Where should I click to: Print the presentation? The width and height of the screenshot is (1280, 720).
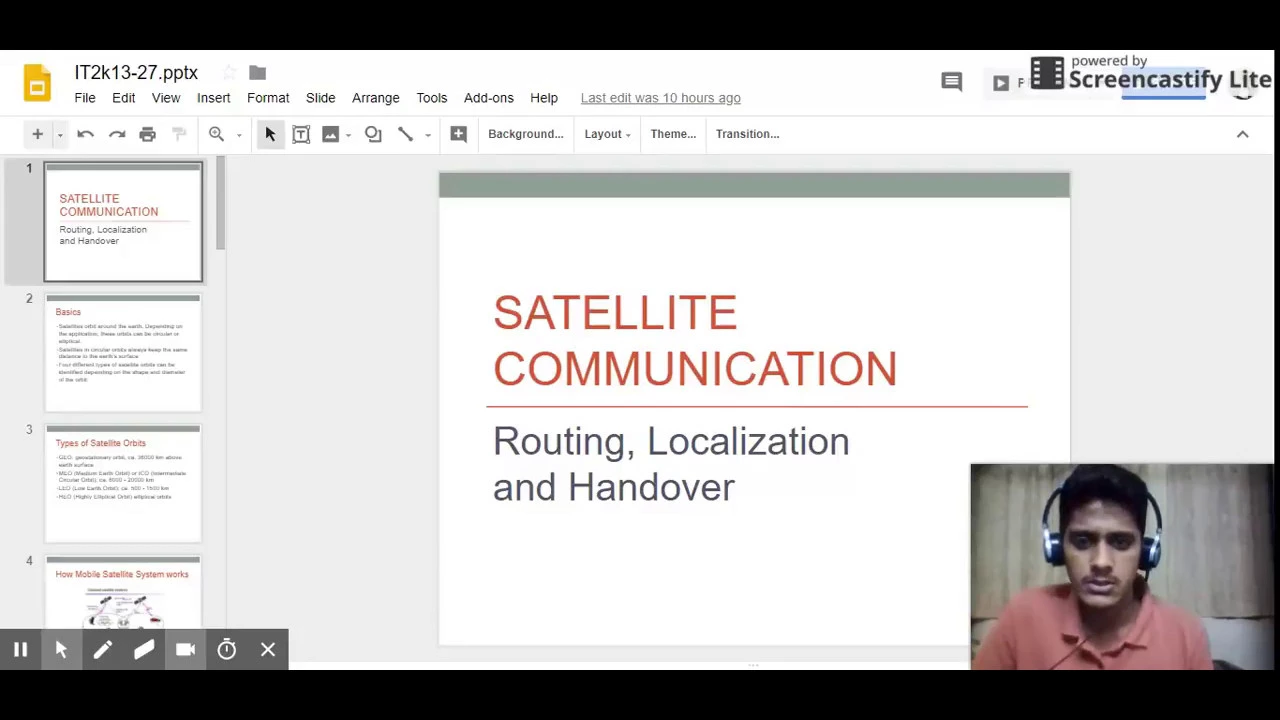click(147, 134)
